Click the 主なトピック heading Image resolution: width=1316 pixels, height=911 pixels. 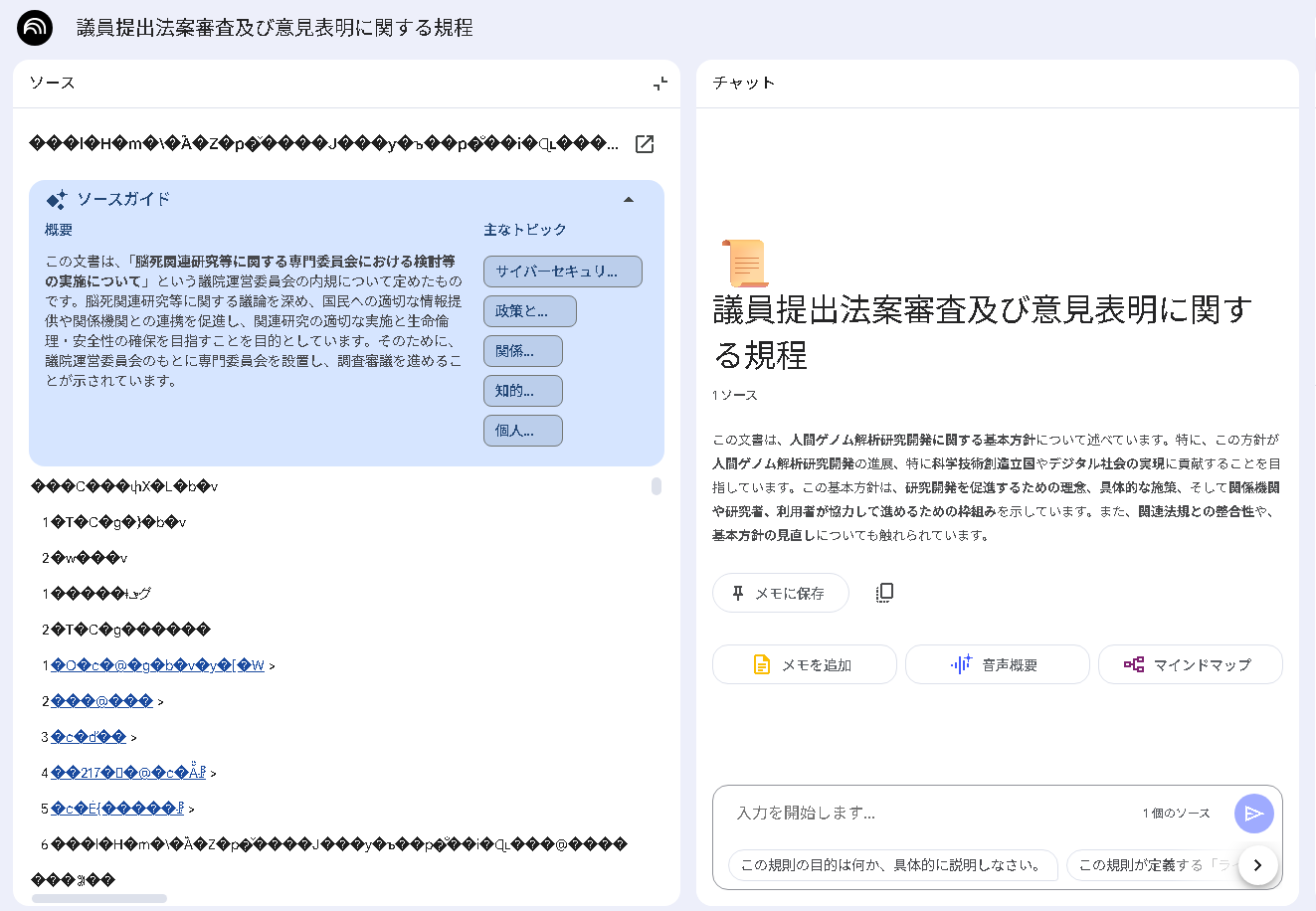[x=525, y=230]
